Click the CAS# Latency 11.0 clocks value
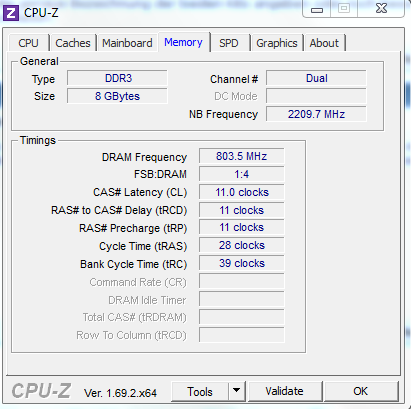411x409 pixels. pos(242,192)
